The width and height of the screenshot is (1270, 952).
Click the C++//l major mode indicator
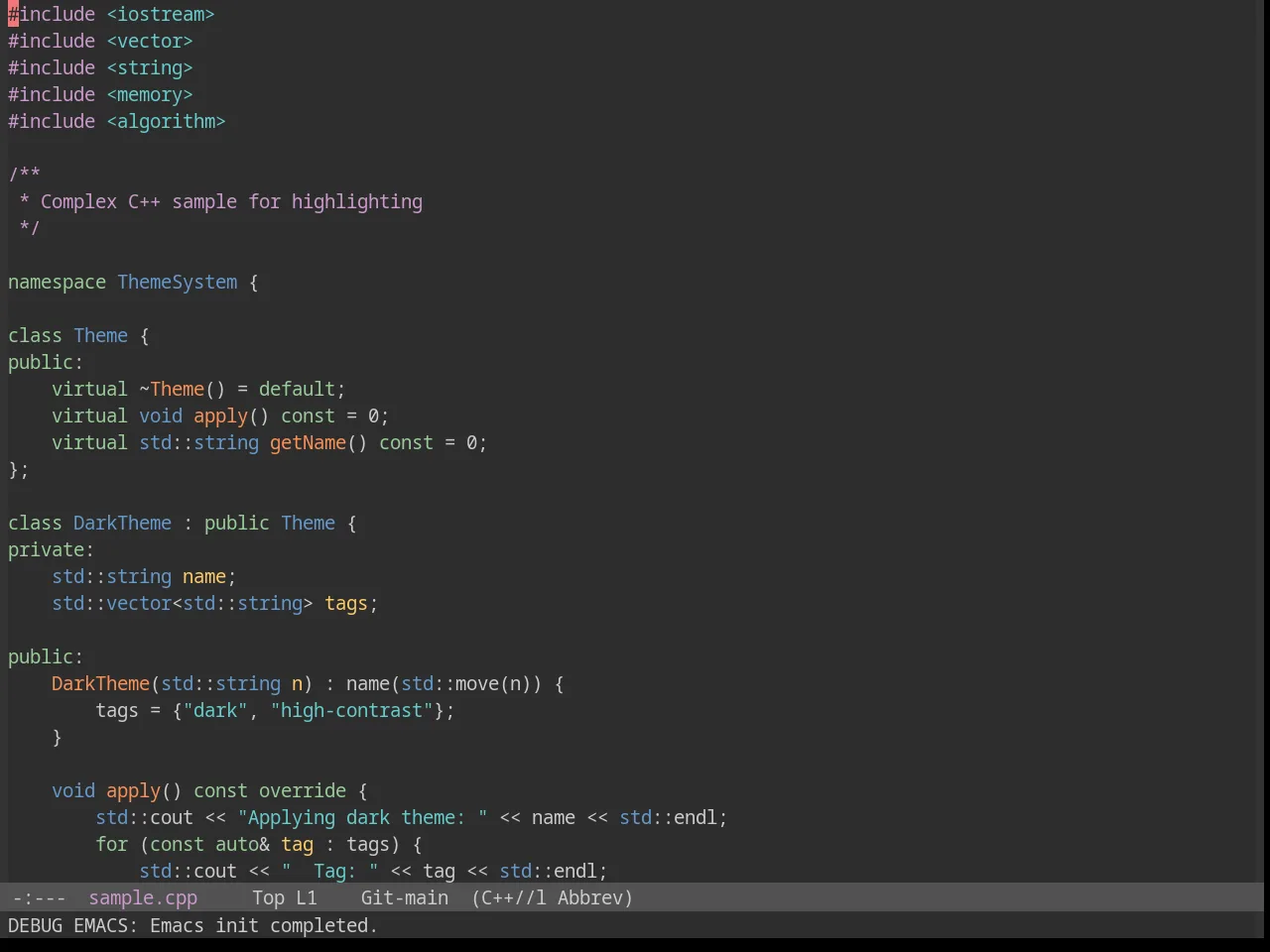(509, 898)
